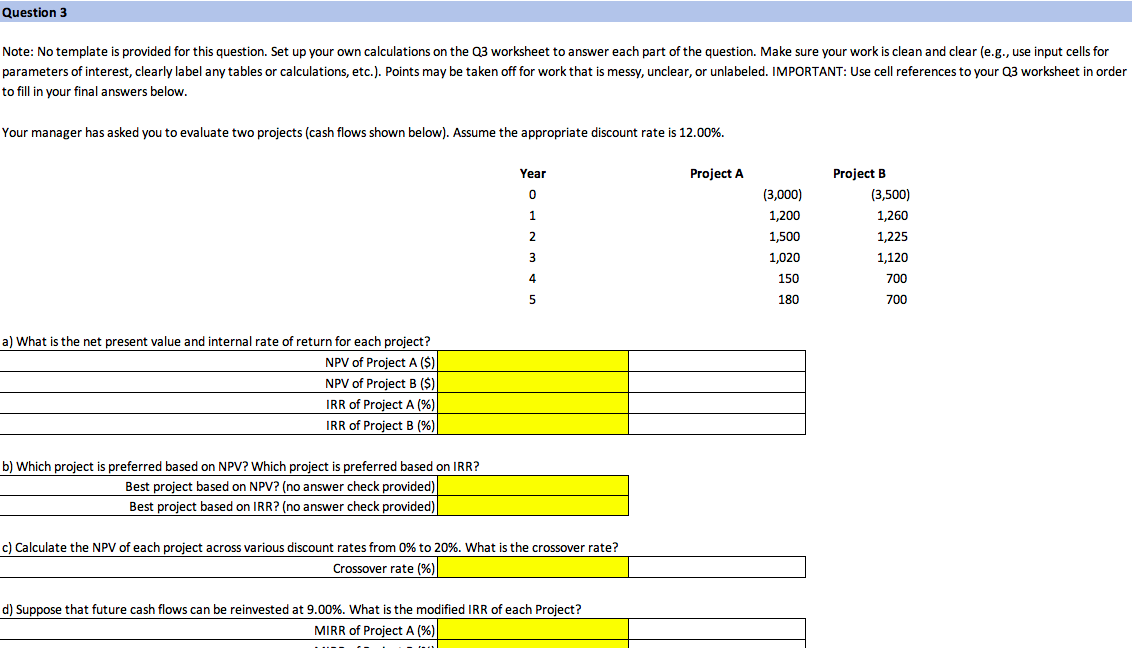
Task: Select Project A cash flow 1,020
Action: (x=784, y=257)
